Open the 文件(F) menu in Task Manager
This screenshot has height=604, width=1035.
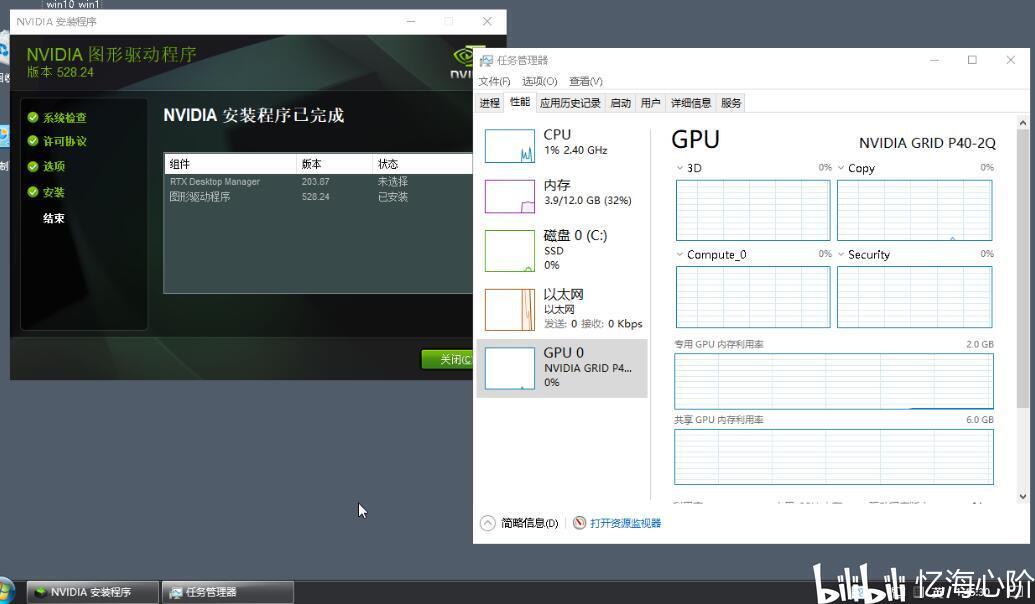pyautogui.click(x=494, y=81)
